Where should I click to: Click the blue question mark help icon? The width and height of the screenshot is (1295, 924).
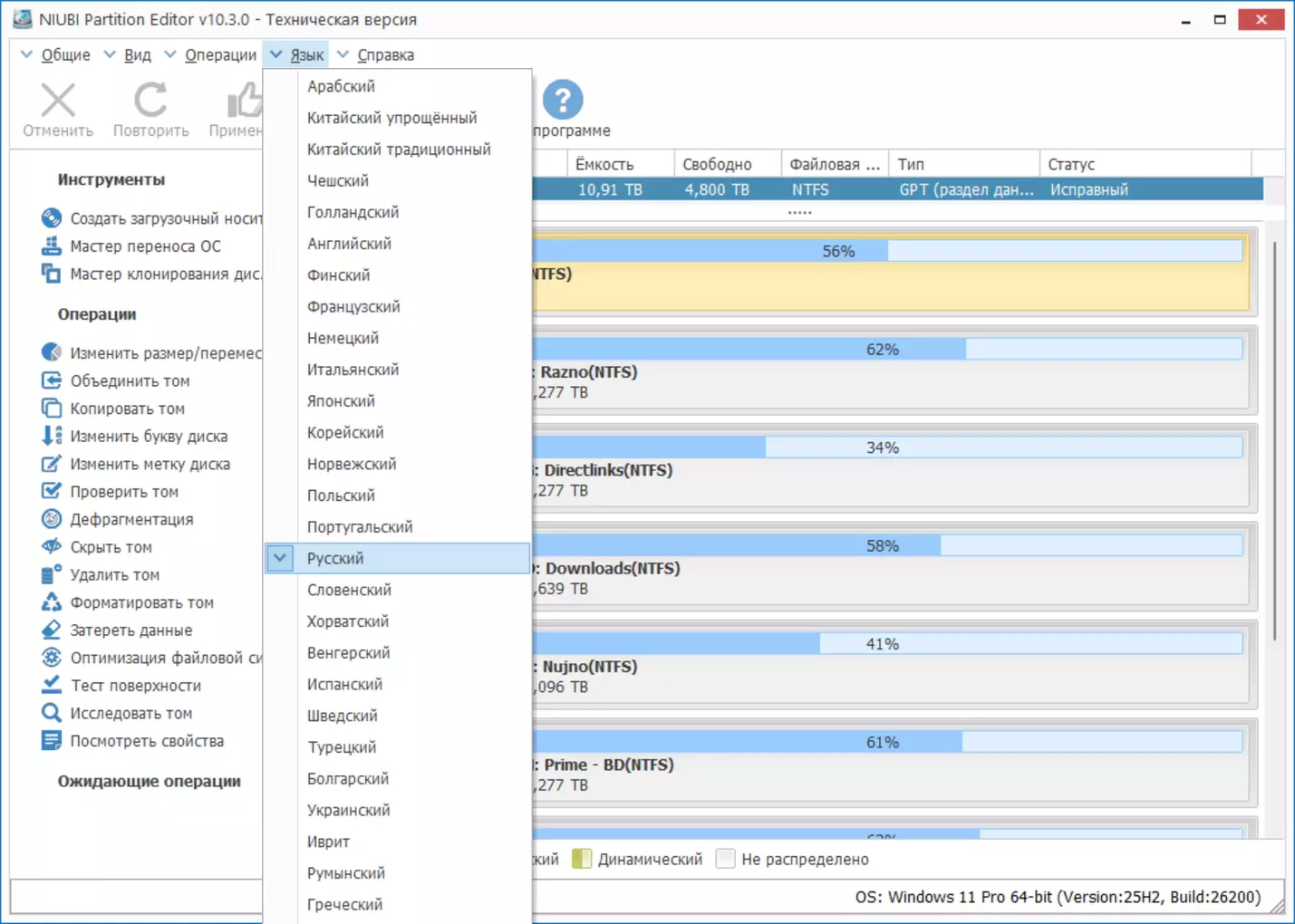click(x=562, y=100)
